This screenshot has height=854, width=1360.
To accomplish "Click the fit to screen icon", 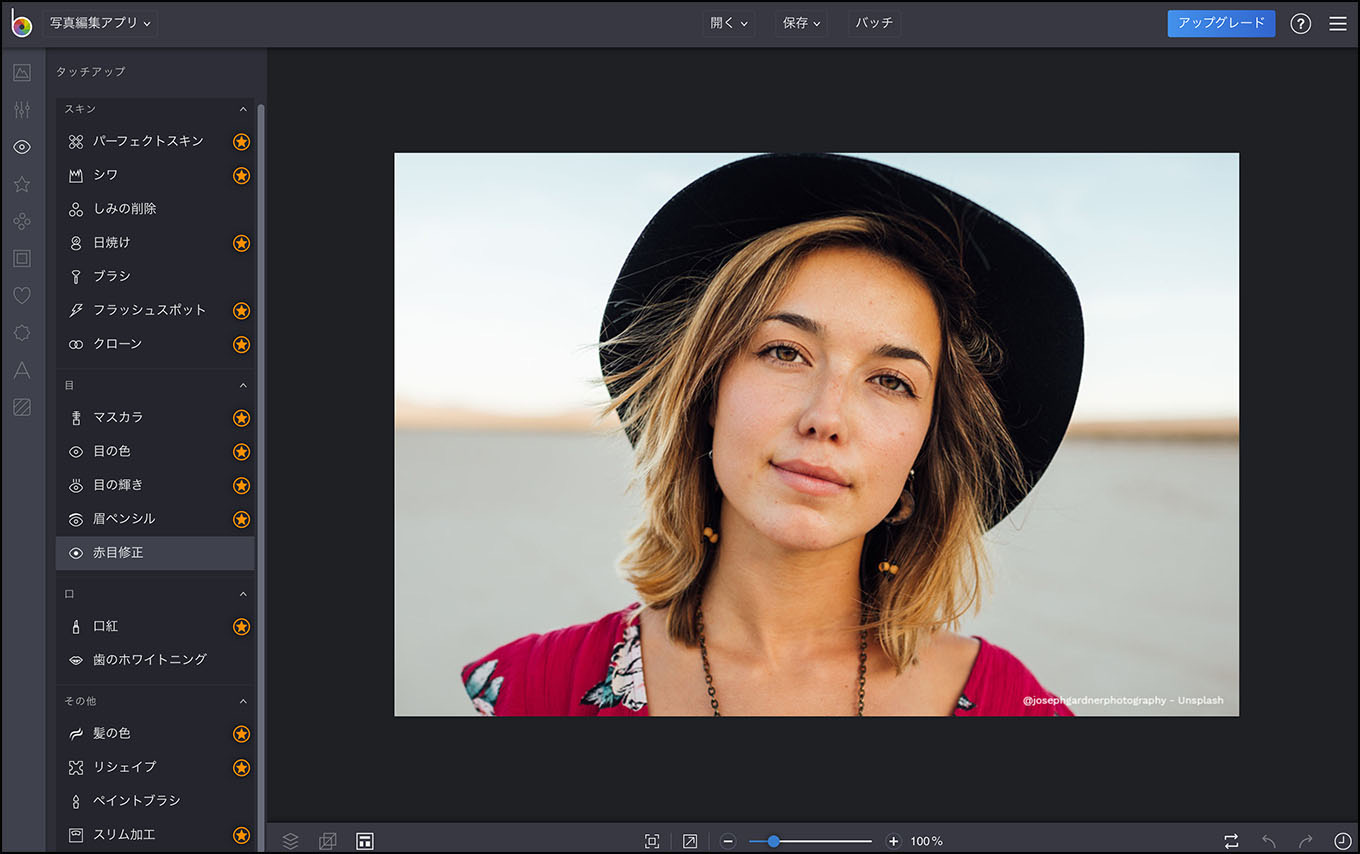I will [652, 841].
